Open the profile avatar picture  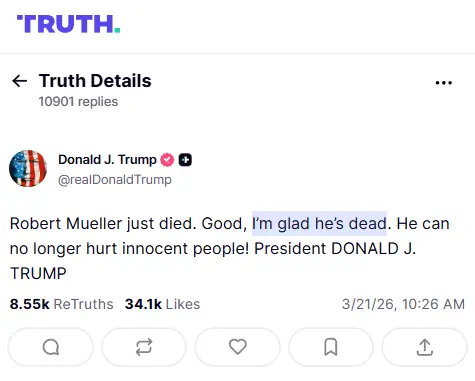pyautogui.click(x=28, y=169)
